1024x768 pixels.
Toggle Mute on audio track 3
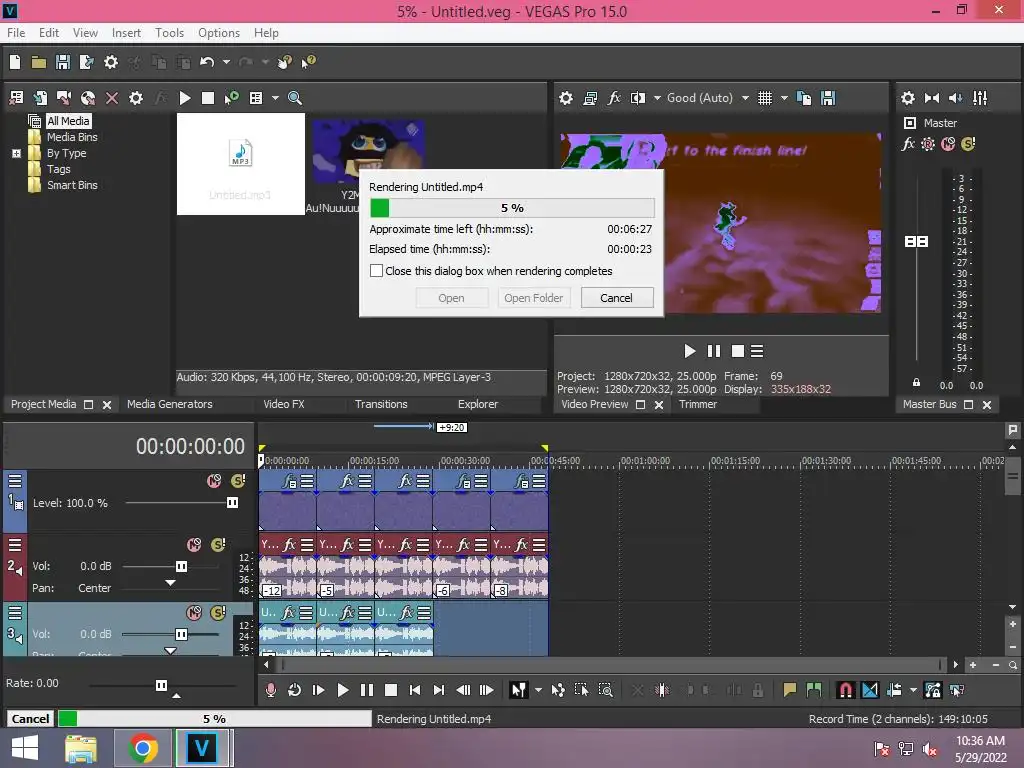(x=194, y=613)
